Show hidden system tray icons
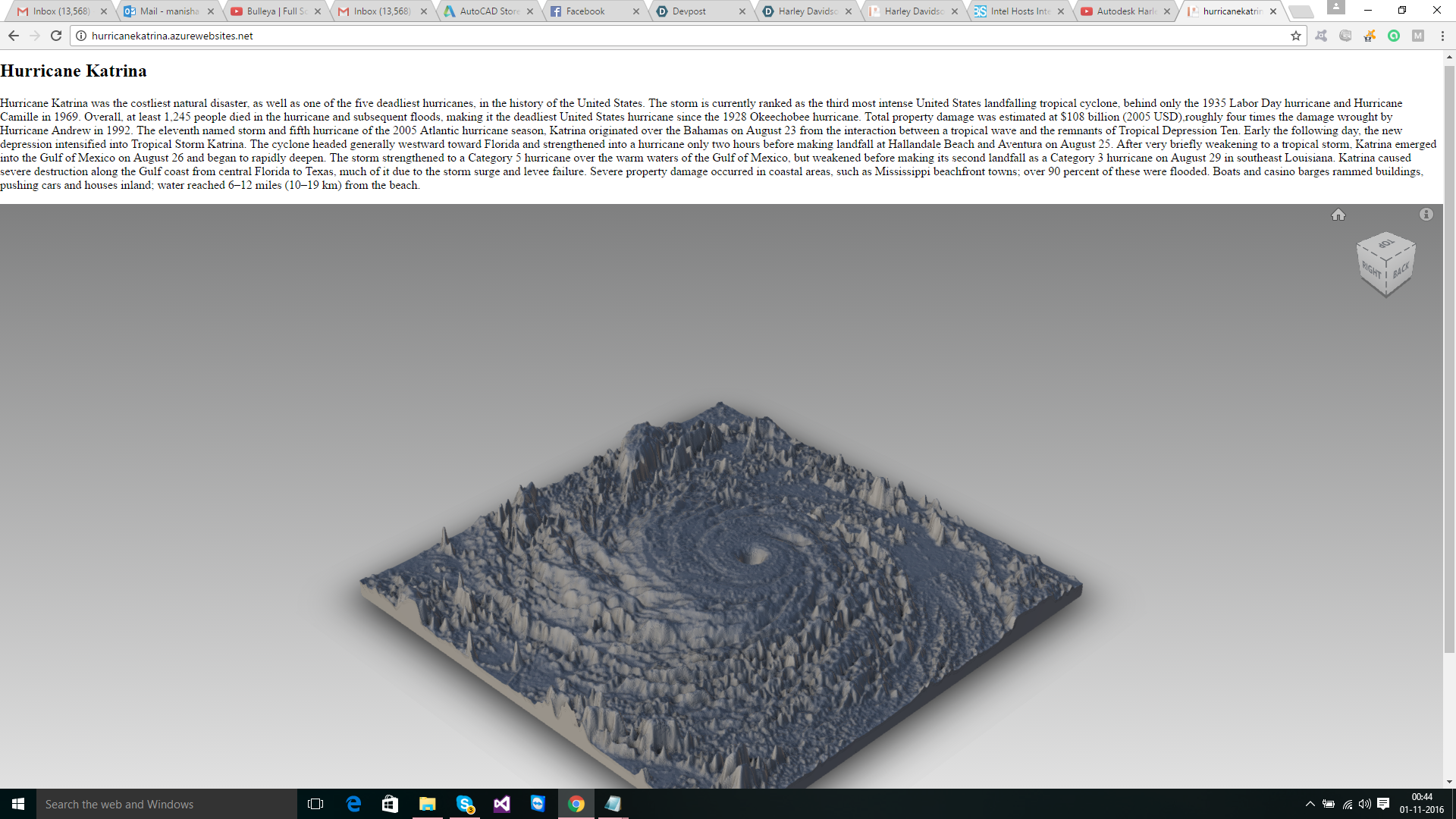The width and height of the screenshot is (1456, 819). click(x=1310, y=804)
